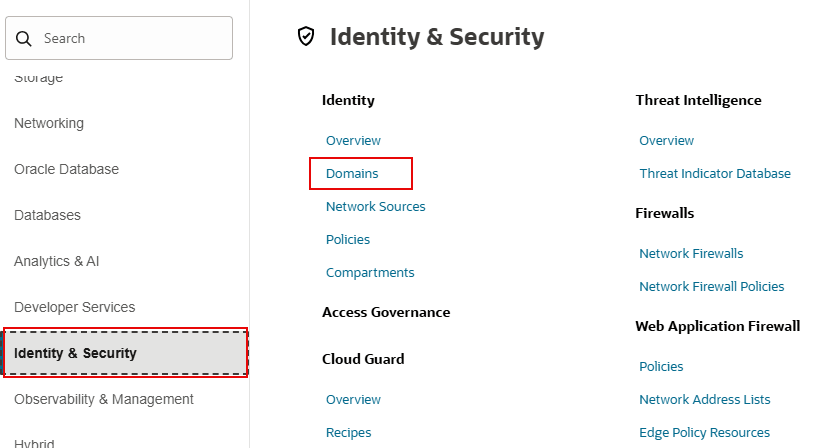Open the Identity Overview link
826x448 pixels.
pos(353,140)
